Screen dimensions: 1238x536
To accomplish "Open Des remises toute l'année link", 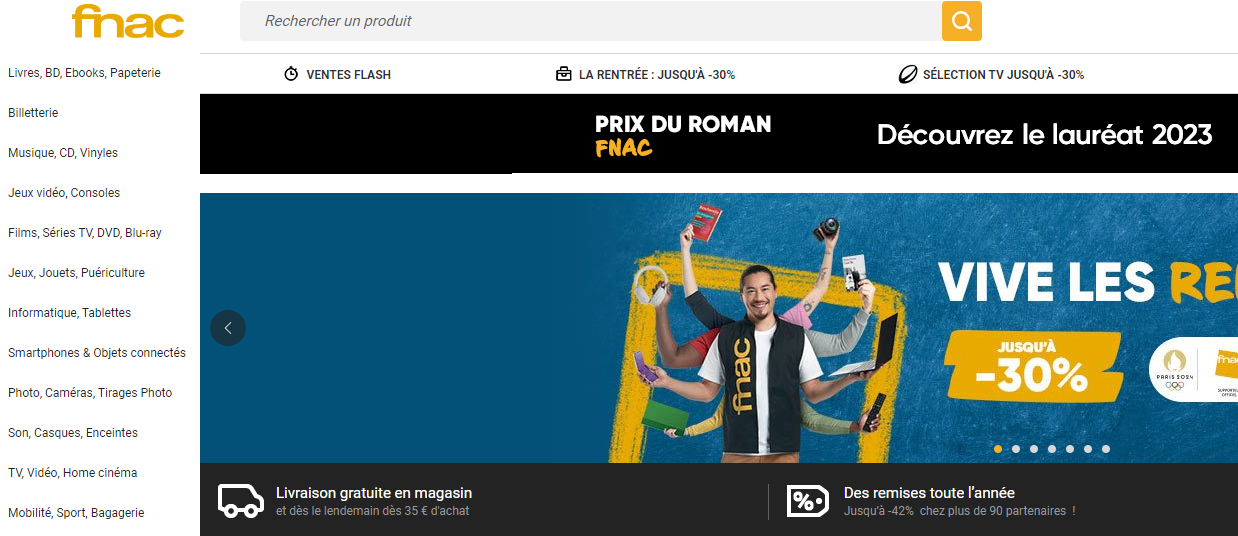I will coord(929,493).
